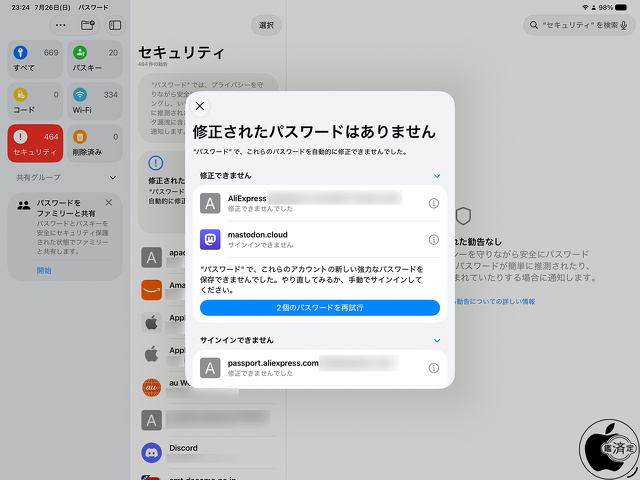This screenshot has height=480, width=640.
Task: Tap the magnifying glass search icon
Action: pyautogui.click(x=533, y=25)
